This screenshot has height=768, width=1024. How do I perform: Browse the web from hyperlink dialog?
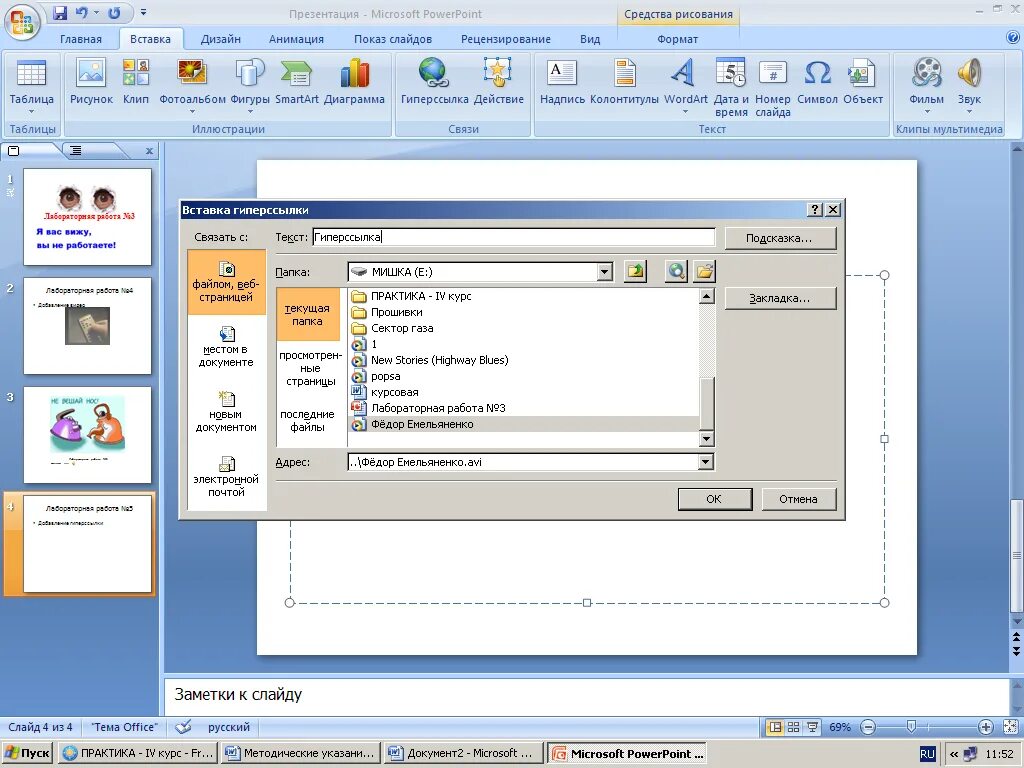(x=676, y=271)
